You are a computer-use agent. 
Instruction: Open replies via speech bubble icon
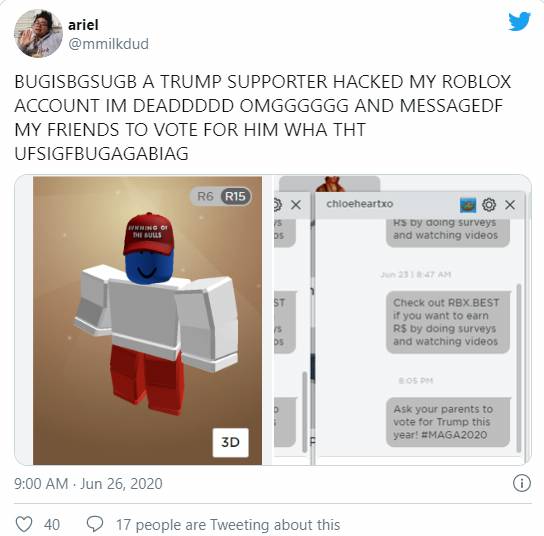point(95,524)
